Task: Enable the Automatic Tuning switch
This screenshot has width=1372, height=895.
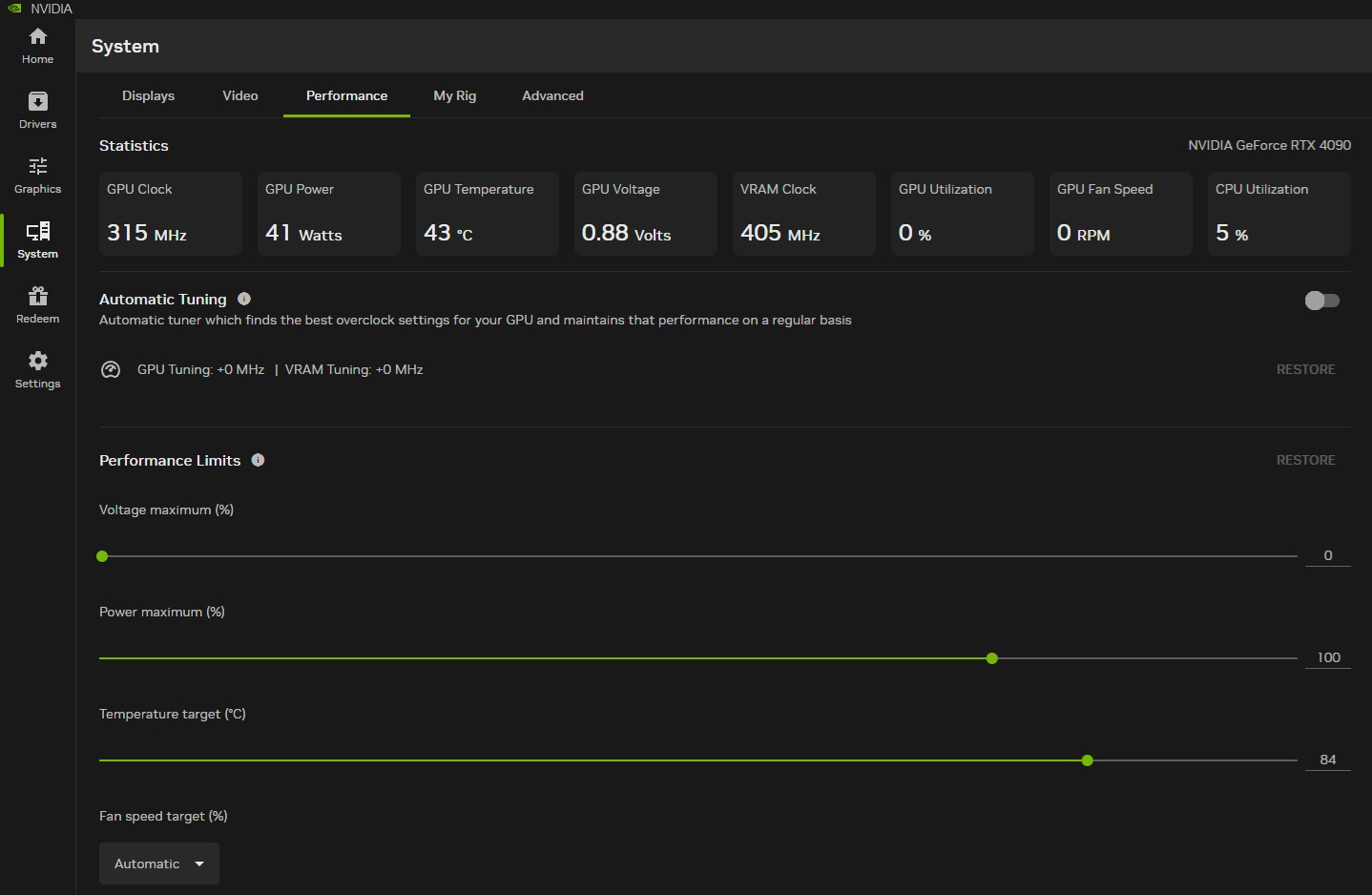Action: (x=1322, y=301)
